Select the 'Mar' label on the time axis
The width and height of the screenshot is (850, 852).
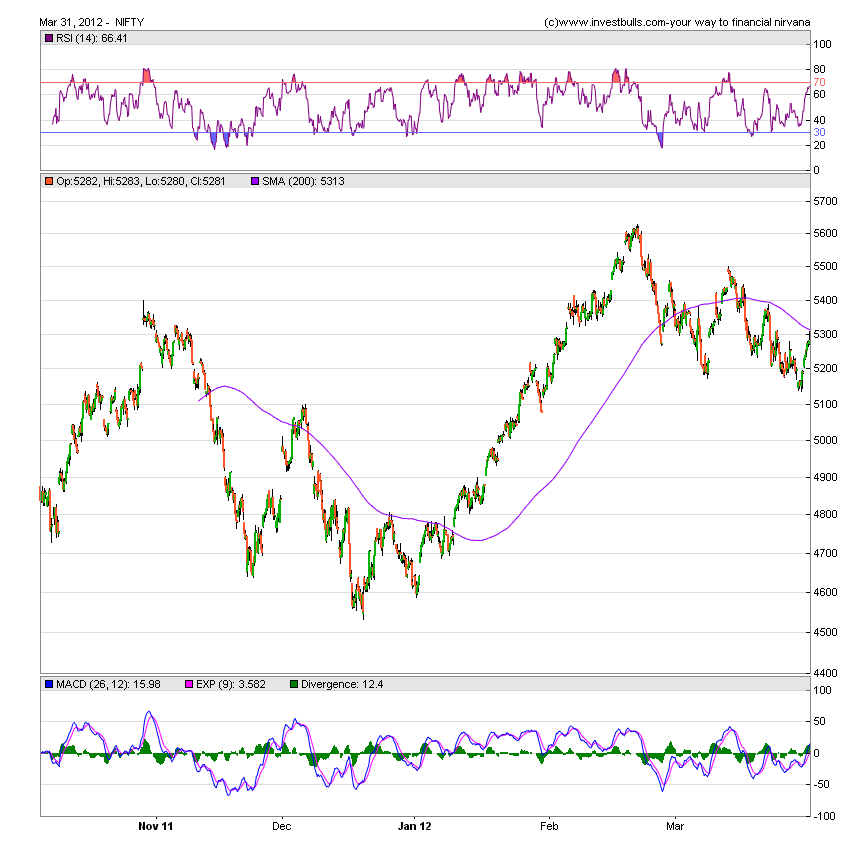coord(676,827)
